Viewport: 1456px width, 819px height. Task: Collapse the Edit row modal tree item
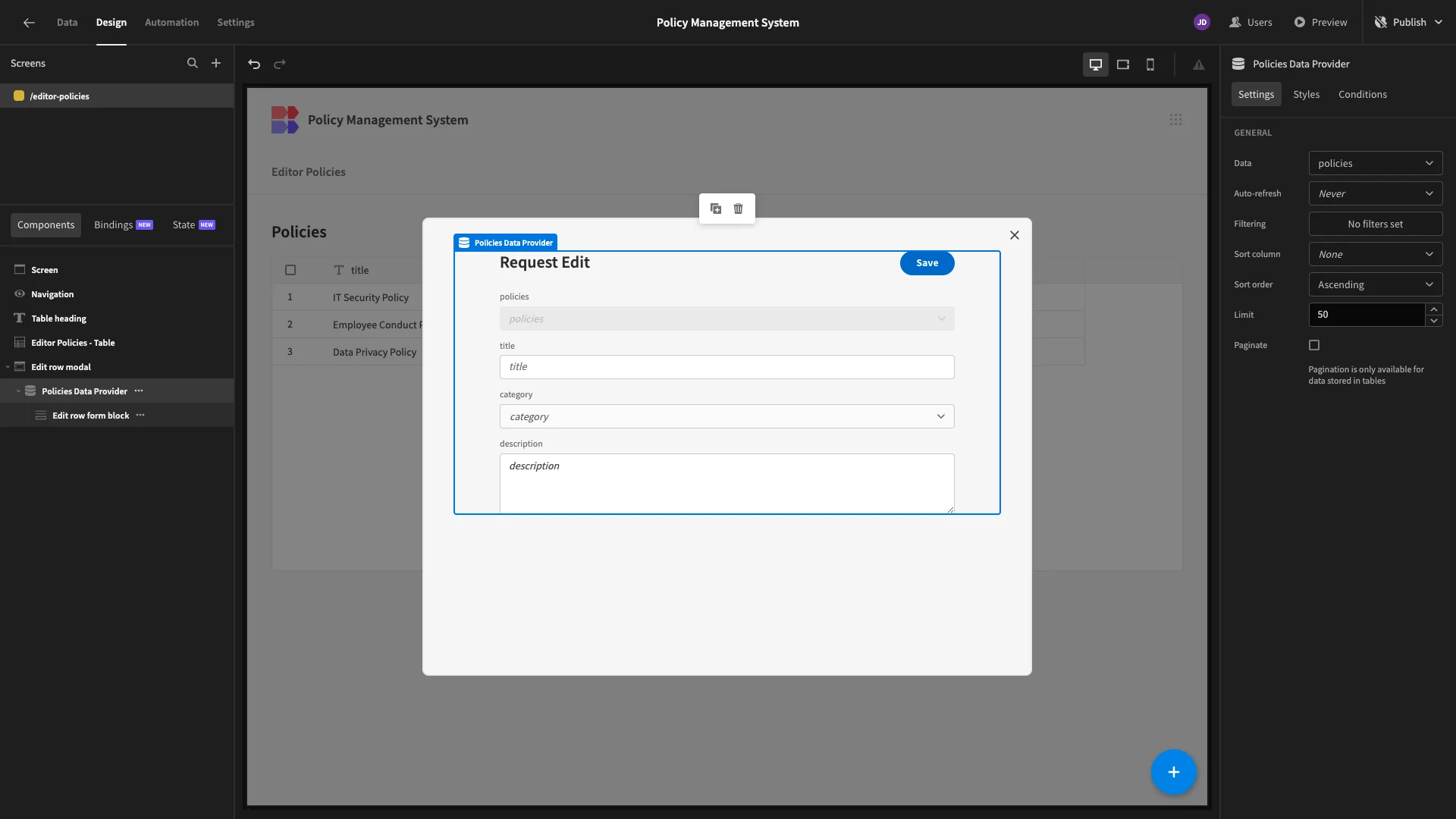click(x=8, y=367)
